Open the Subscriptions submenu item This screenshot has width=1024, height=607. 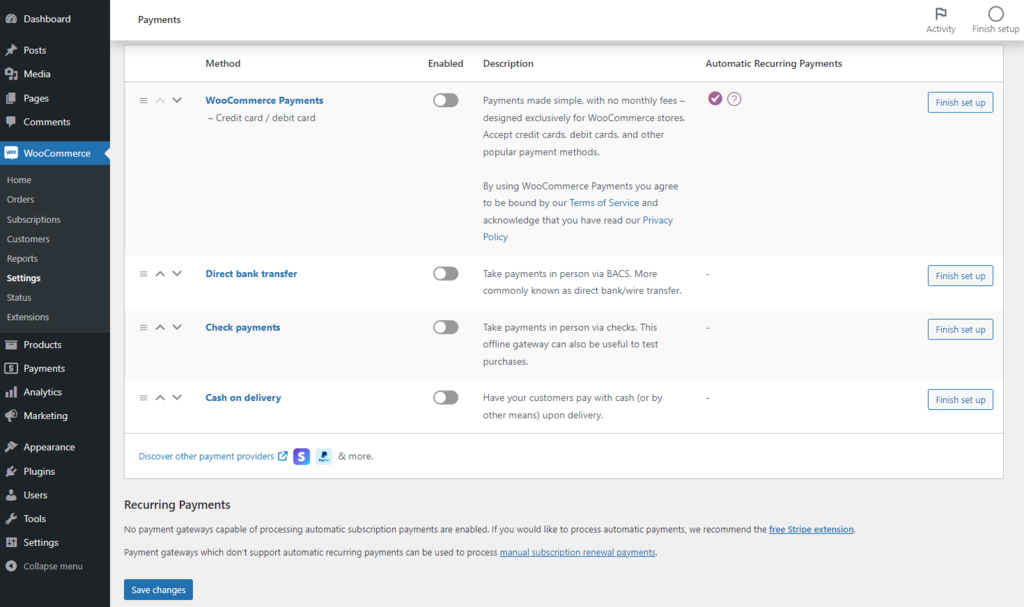click(x=33, y=220)
